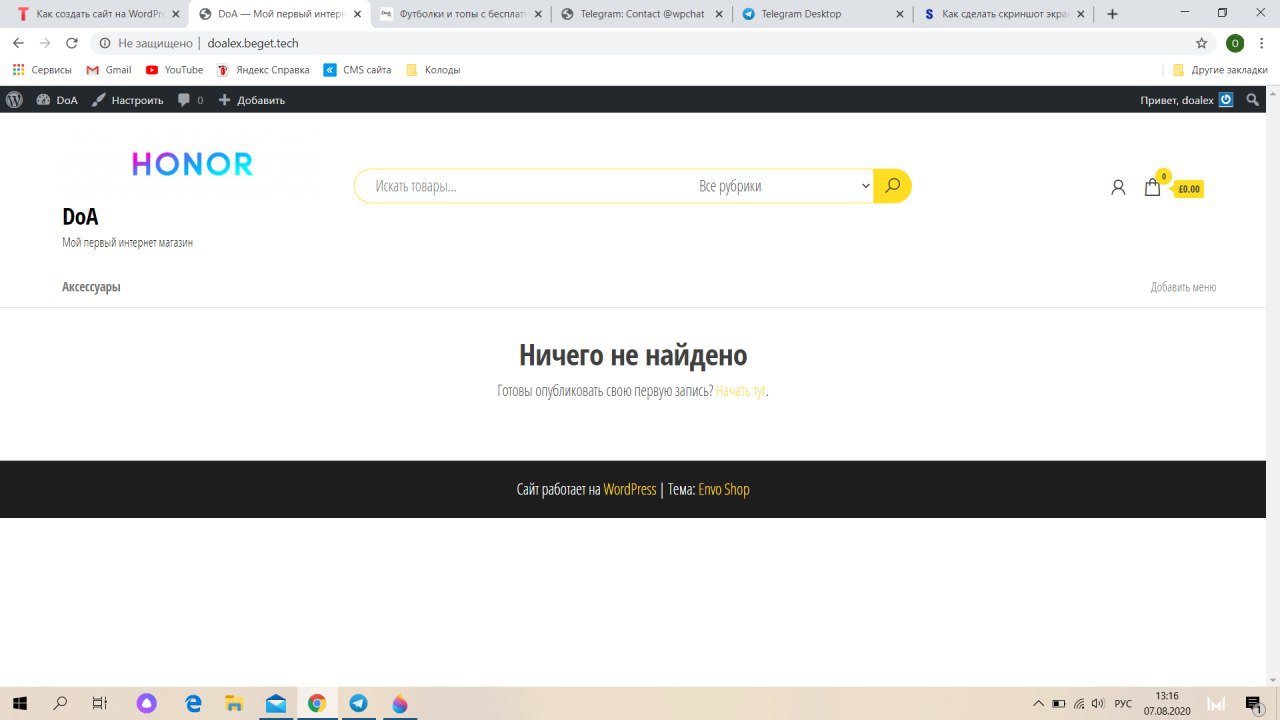This screenshot has width=1280, height=720.
Task: Show hidden system tray icons
Action: tap(1038, 704)
